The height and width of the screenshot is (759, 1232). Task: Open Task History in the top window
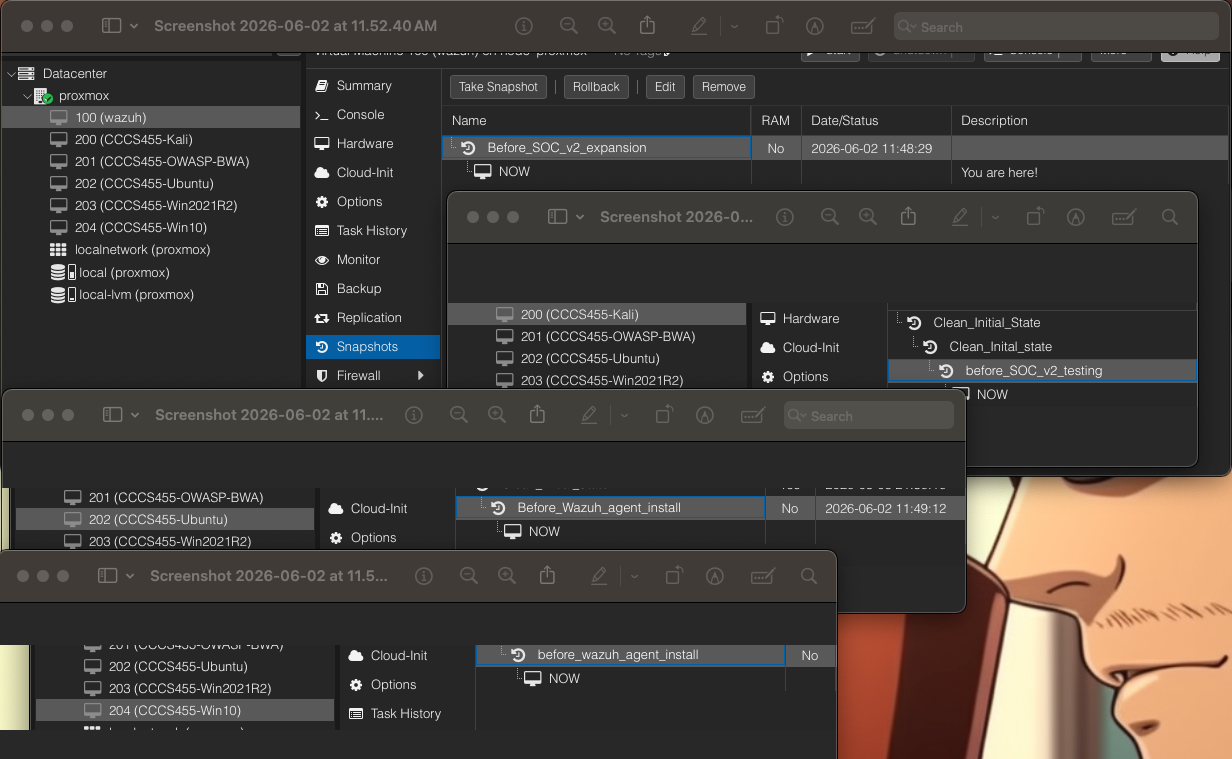click(373, 231)
